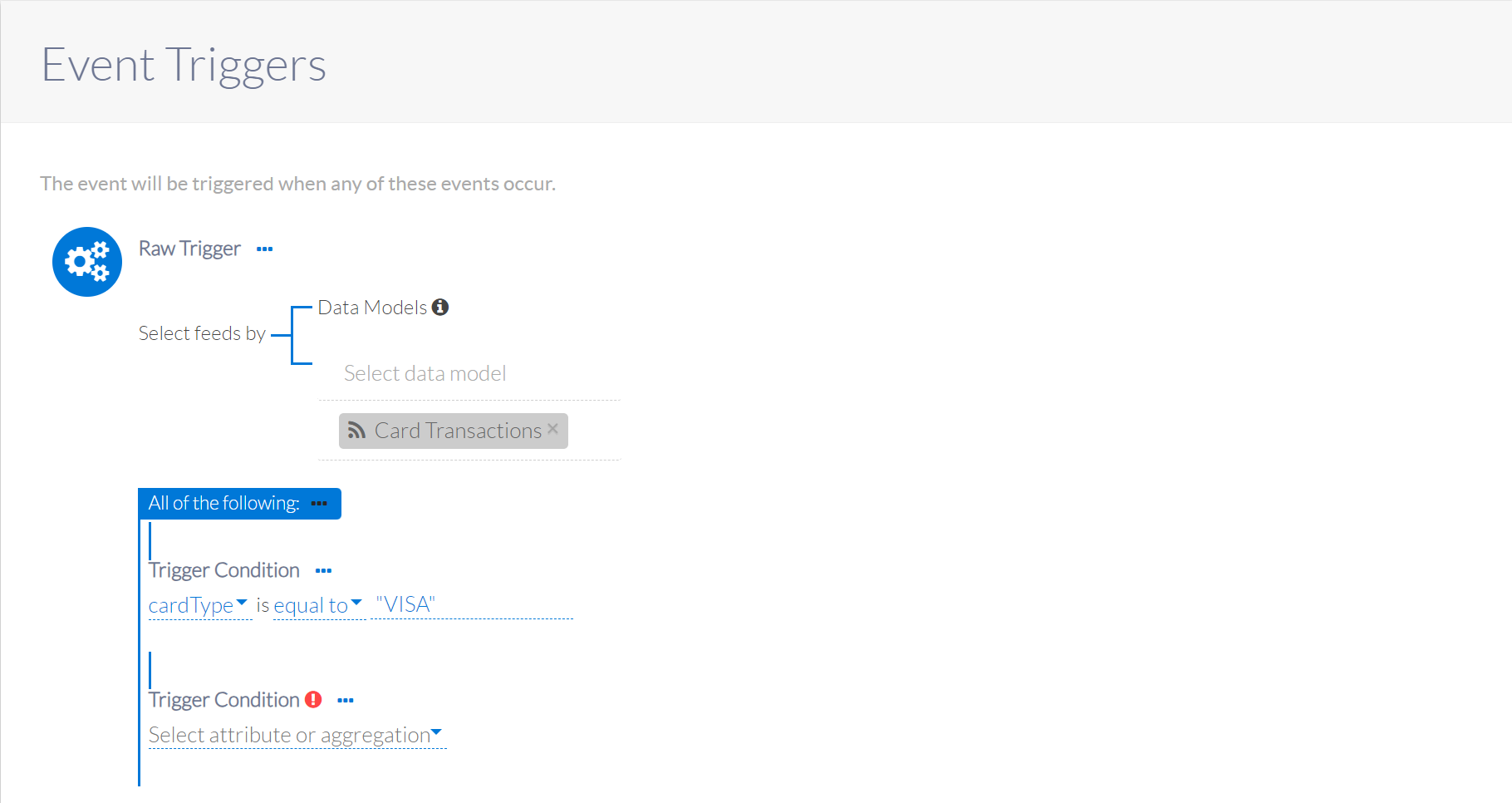
Task: Click the Event Triggers page heading
Action: point(184,65)
